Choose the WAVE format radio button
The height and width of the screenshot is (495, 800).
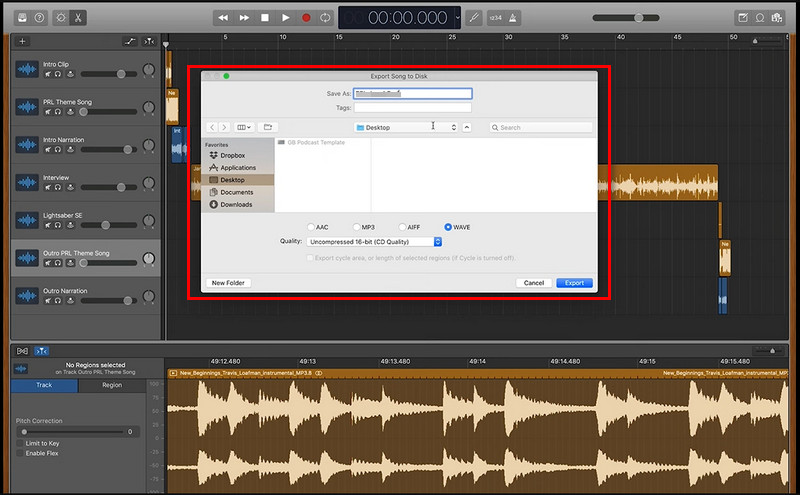[x=448, y=227]
